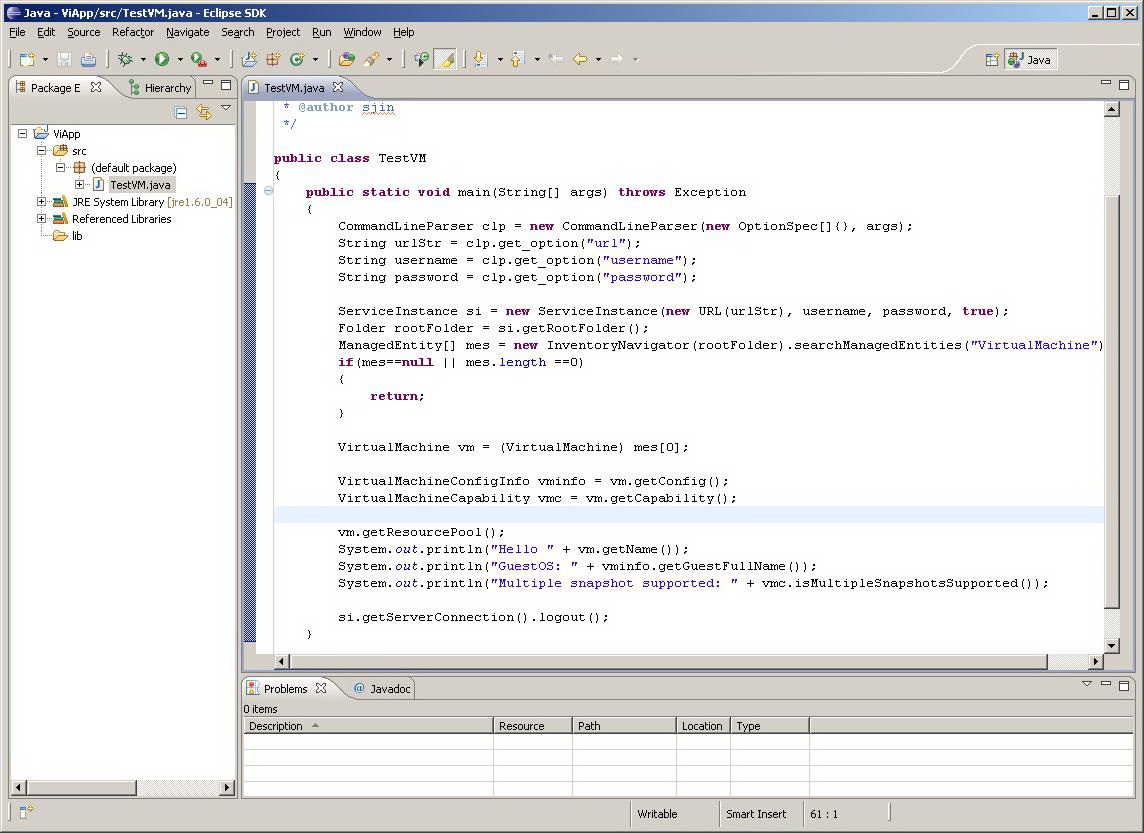Create a New Java Class icon
The width and height of the screenshot is (1144, 833).
[x=297, y=59]
